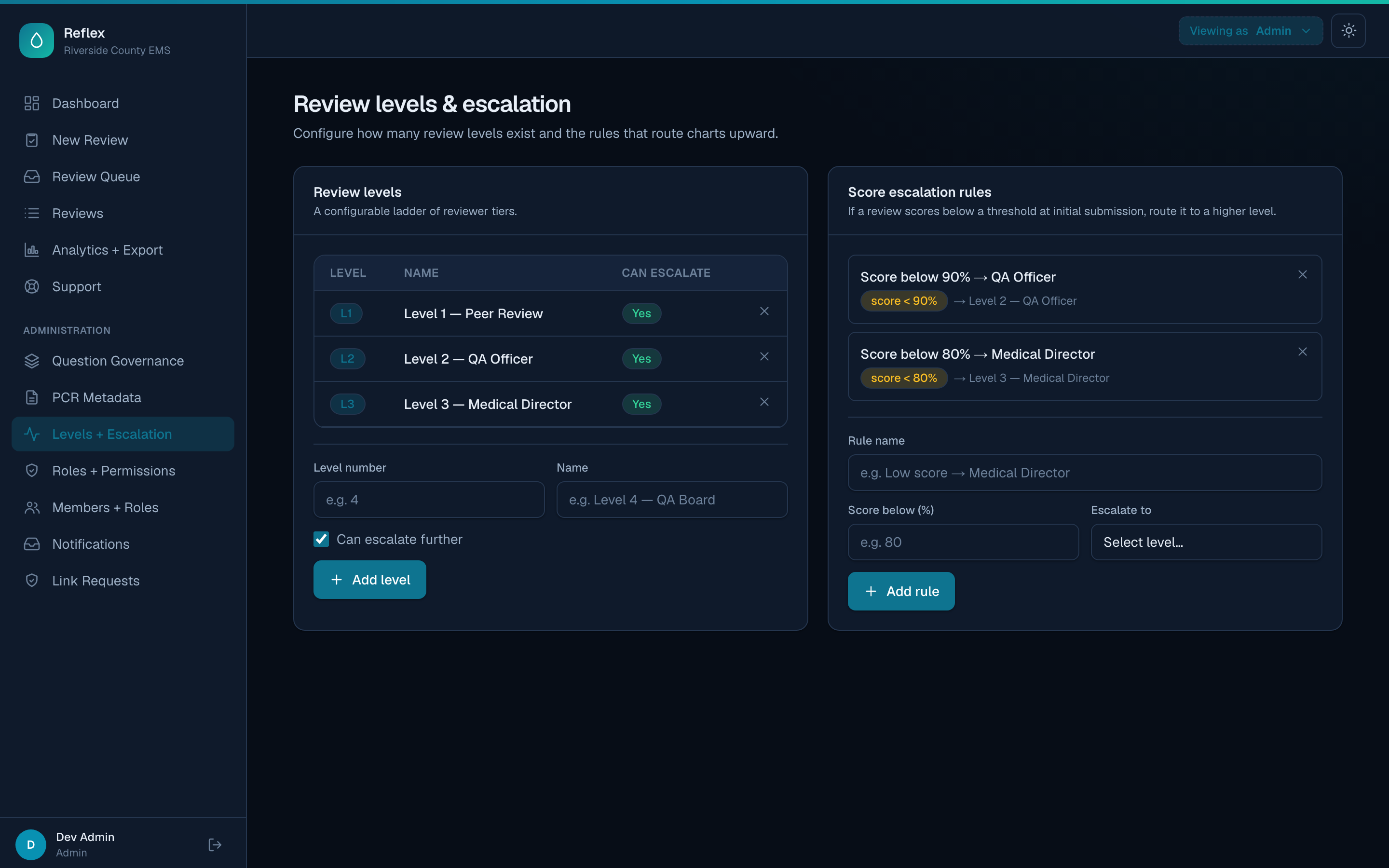Uncheck Can escalate further checkbox

321,539
